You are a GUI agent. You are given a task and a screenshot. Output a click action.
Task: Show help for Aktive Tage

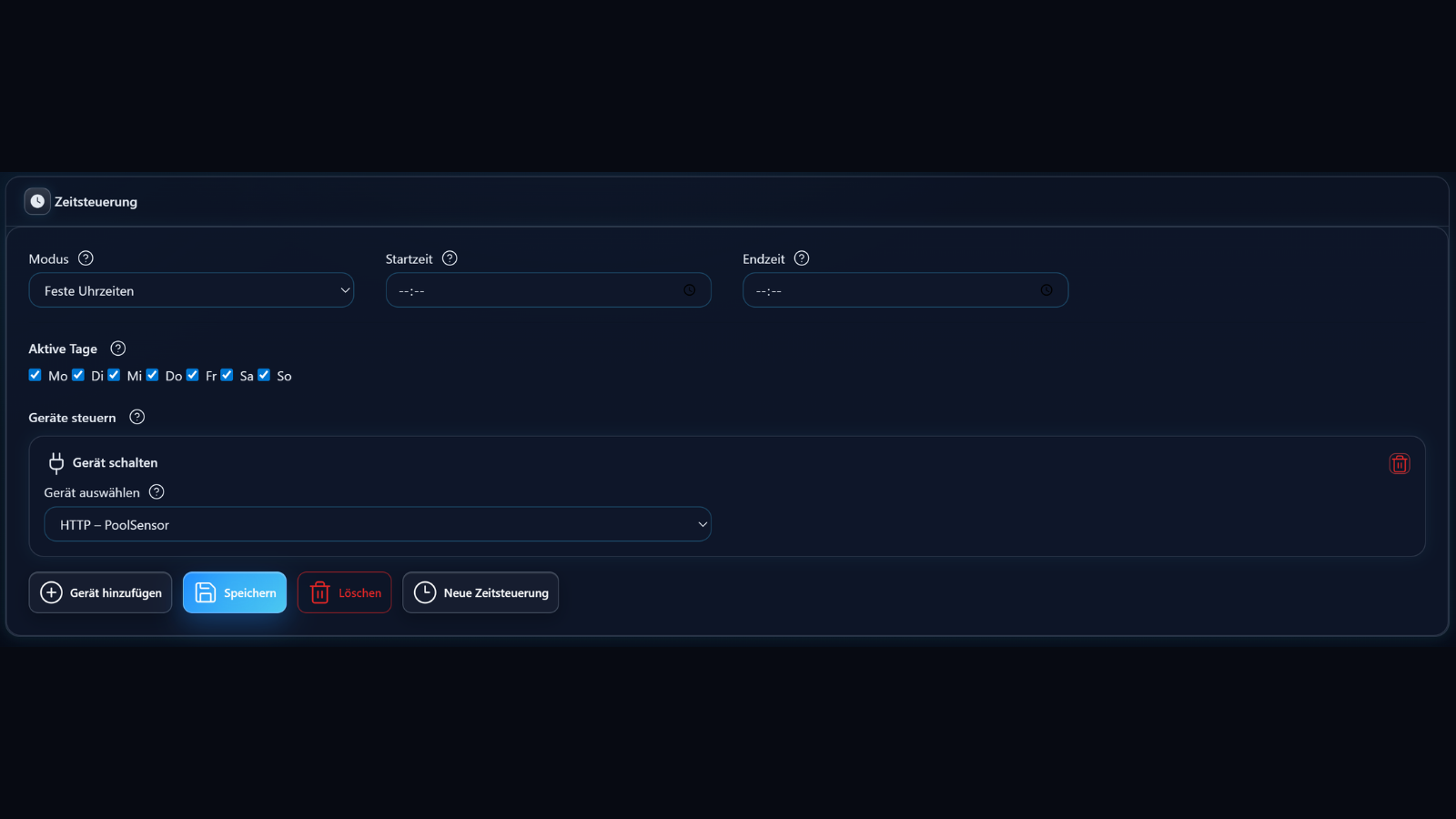(x=118, y=349)
